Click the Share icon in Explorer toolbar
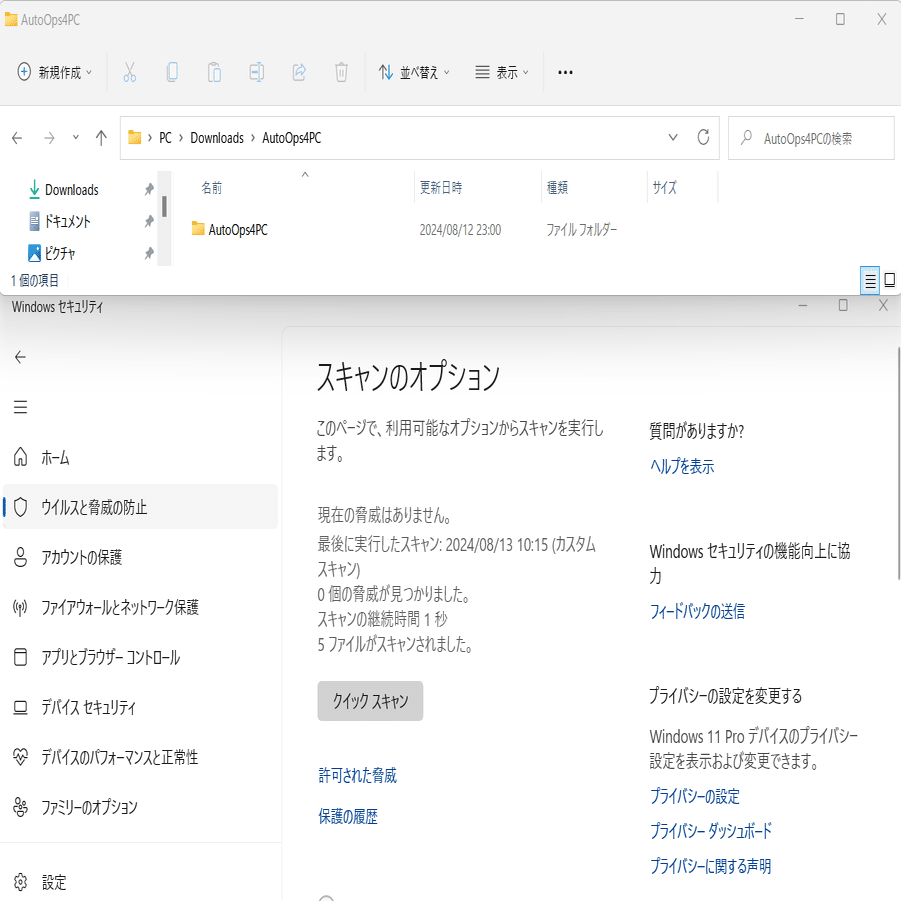The width and height of the screenshot is (901, 901). (x=298, y=71)
